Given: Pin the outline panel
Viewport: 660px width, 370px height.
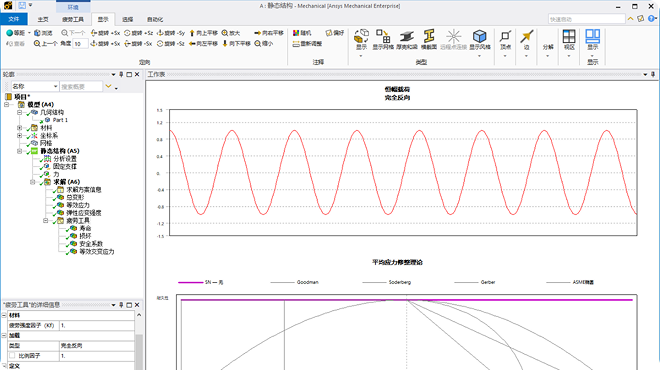Looking at the screenshot, I should pyautogui.click(x=121, y=75).
